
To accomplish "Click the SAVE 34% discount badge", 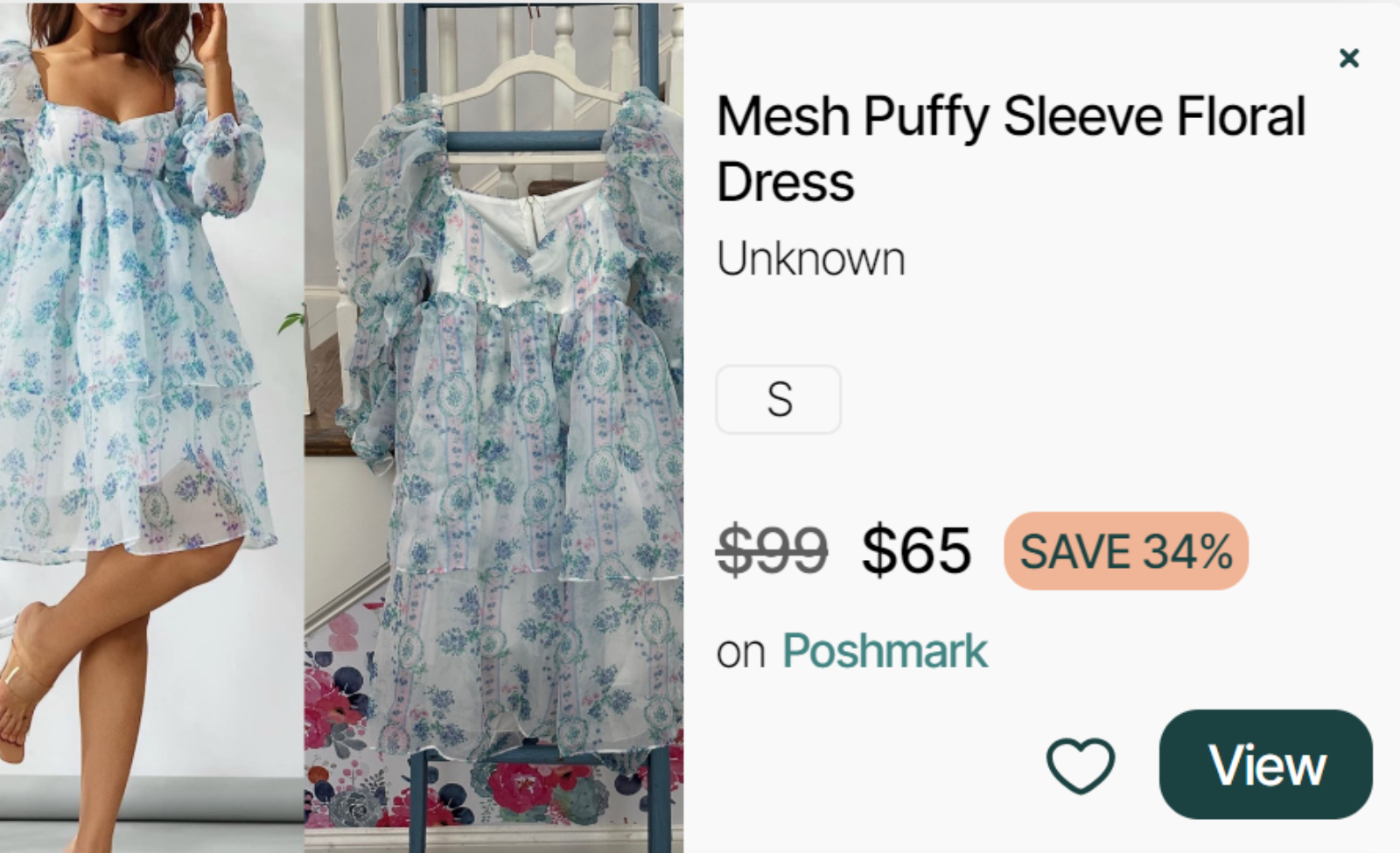I will (1125, 551).
